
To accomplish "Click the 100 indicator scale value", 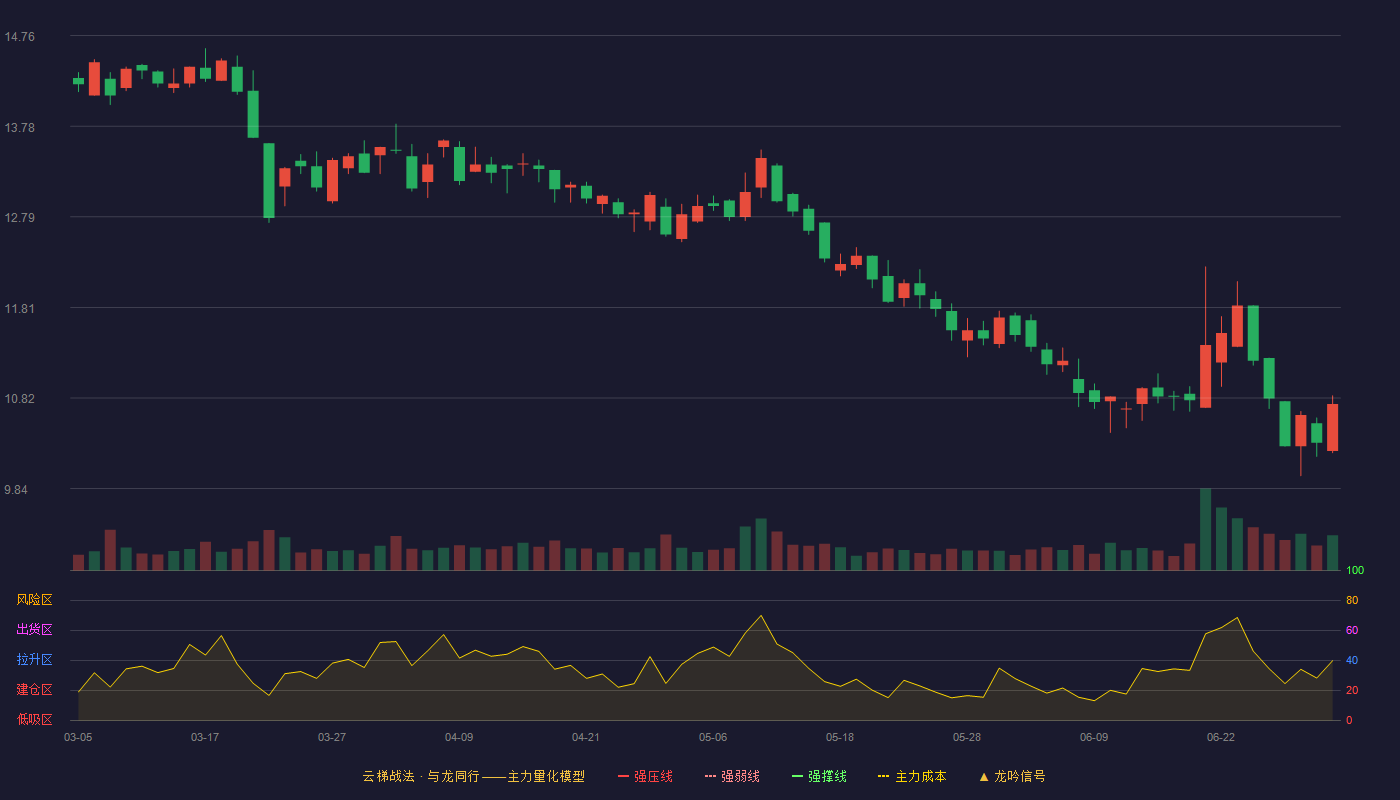I will (x=1355, y=570).
